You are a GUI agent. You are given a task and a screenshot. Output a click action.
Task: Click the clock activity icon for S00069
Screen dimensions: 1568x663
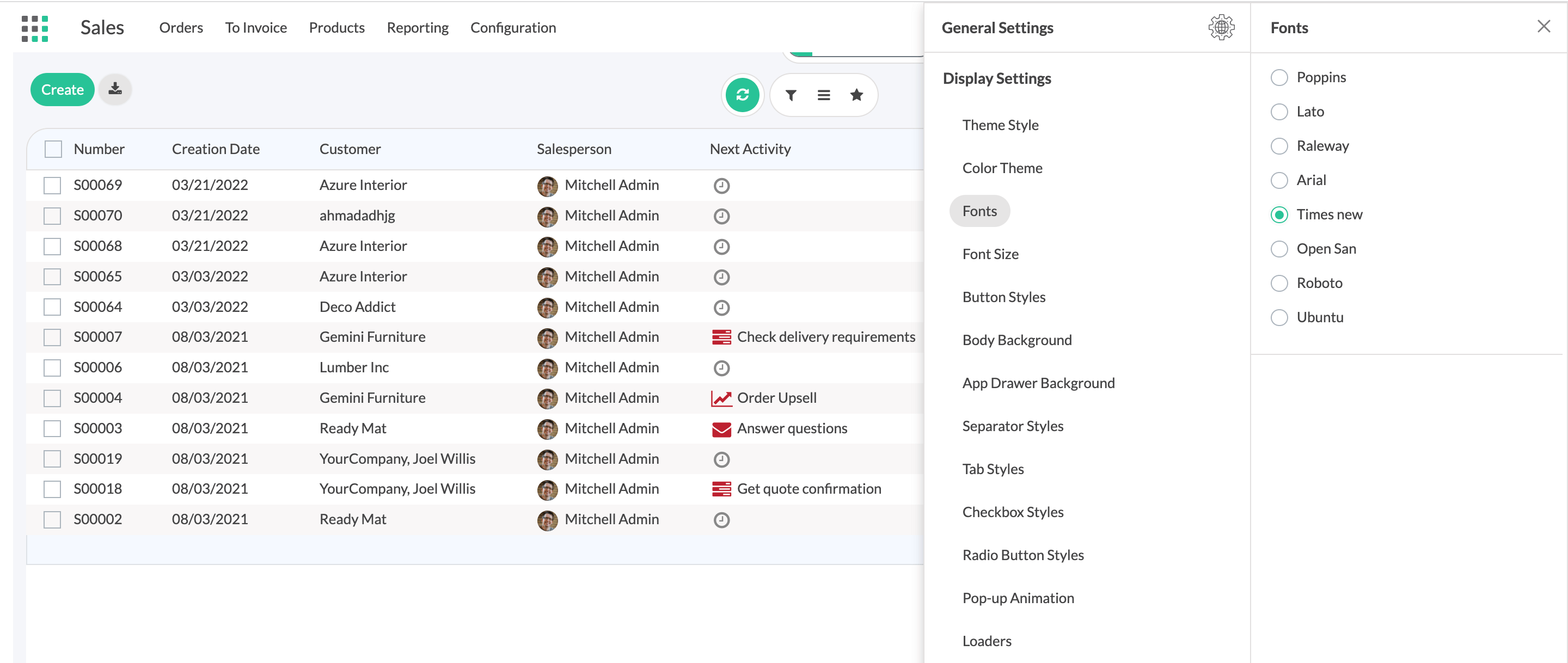(721, 186)
